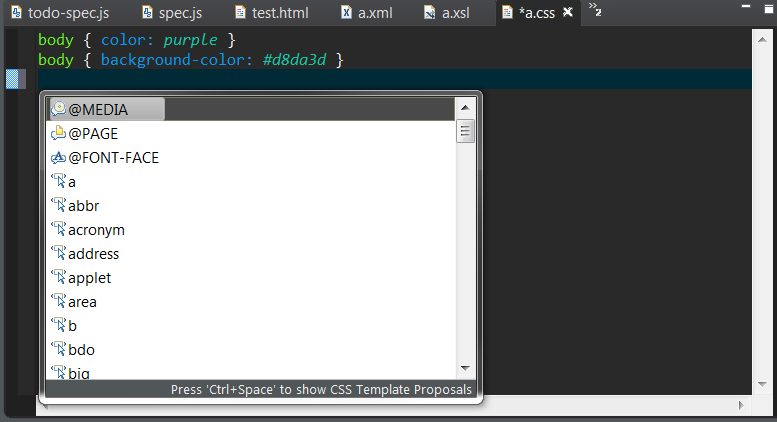777x422 pixels.
Task: Click the 'purple' color value
Action: pos(190,40)
